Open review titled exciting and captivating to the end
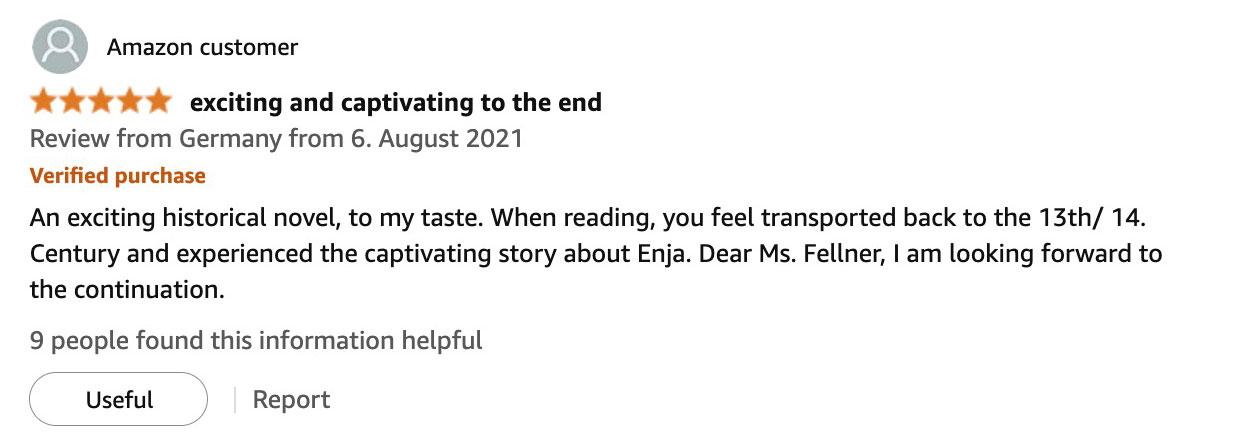The image size is (1234, 445). click(396, 102)
